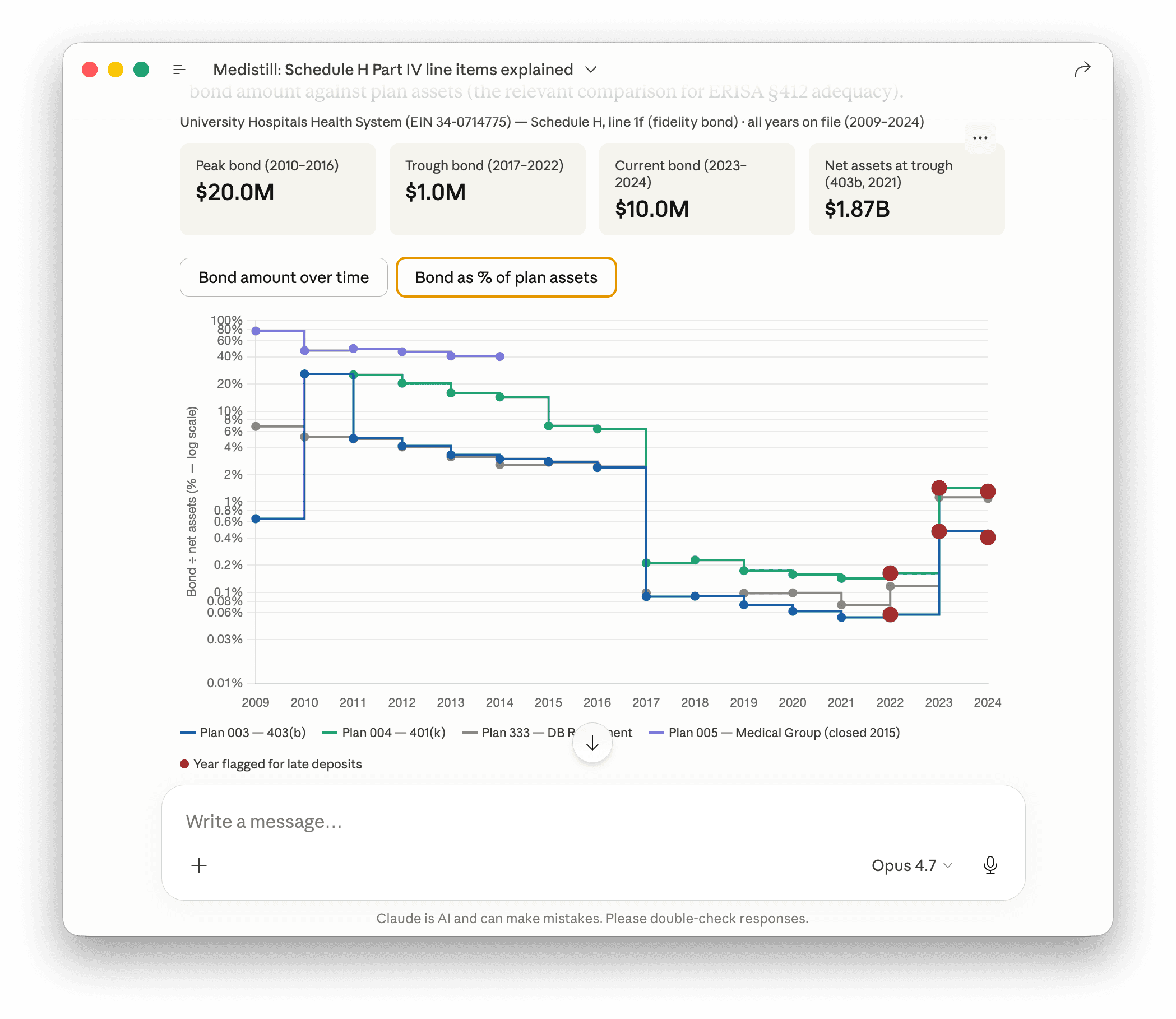
Task: Click the y-axis label 0.01%
Action: point(225,683)
